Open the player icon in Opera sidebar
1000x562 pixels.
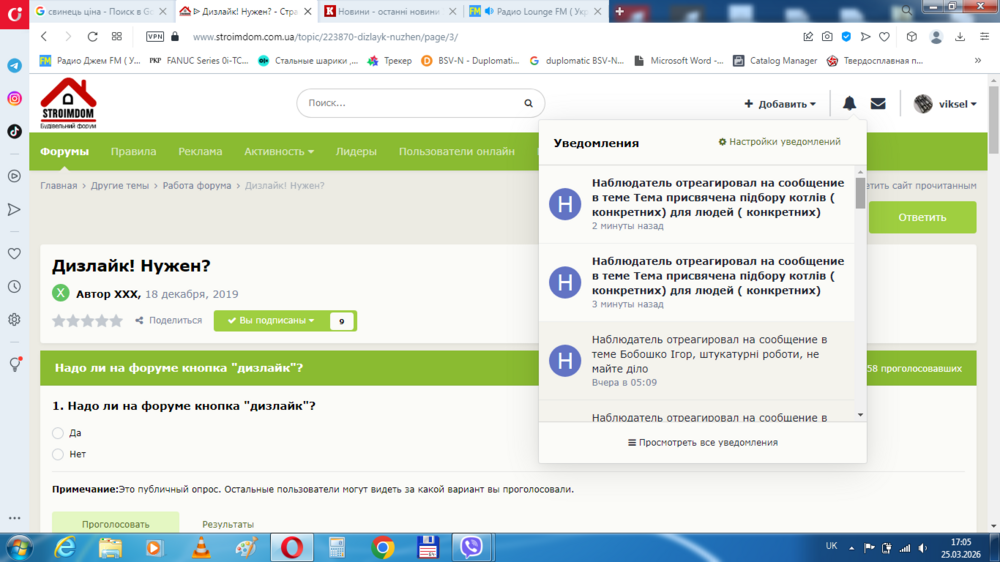coord(14,176)
